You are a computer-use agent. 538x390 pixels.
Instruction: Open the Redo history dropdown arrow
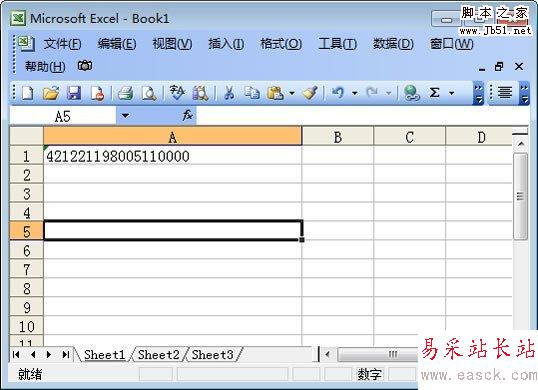pos(388,93)
